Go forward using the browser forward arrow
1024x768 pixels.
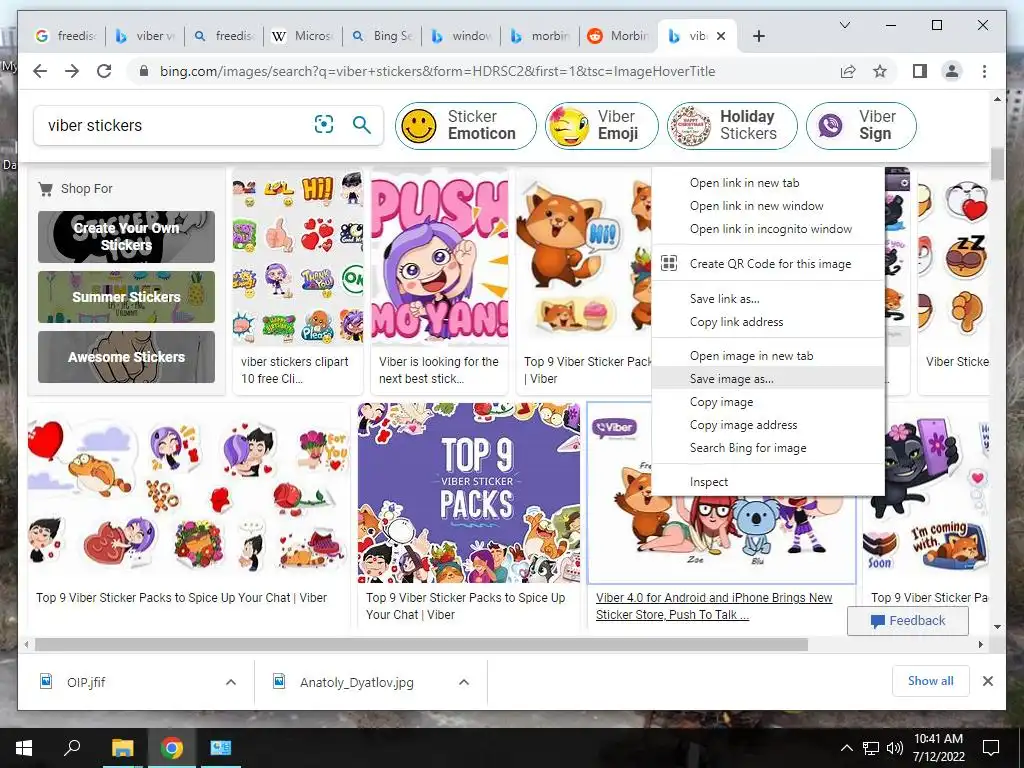pyautogui.click(x=72, y=71)
